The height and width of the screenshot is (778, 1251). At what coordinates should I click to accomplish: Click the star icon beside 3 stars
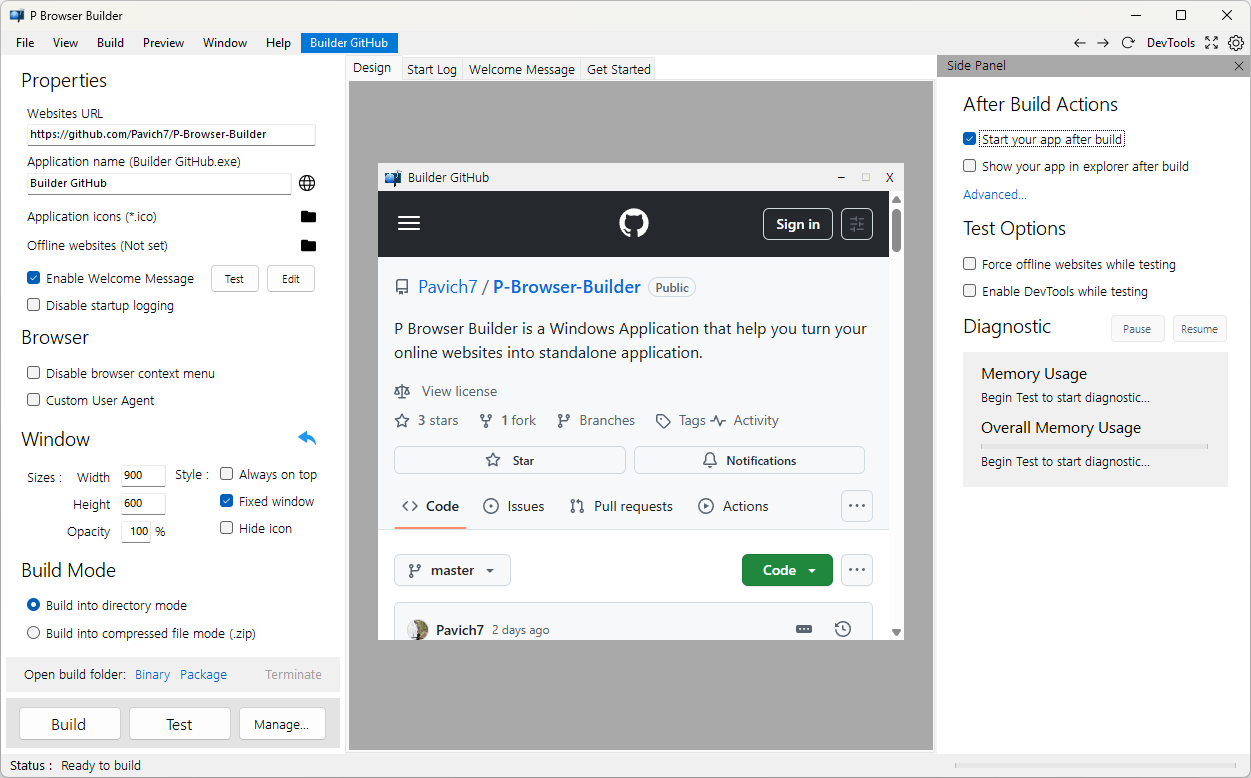point(402,420)
